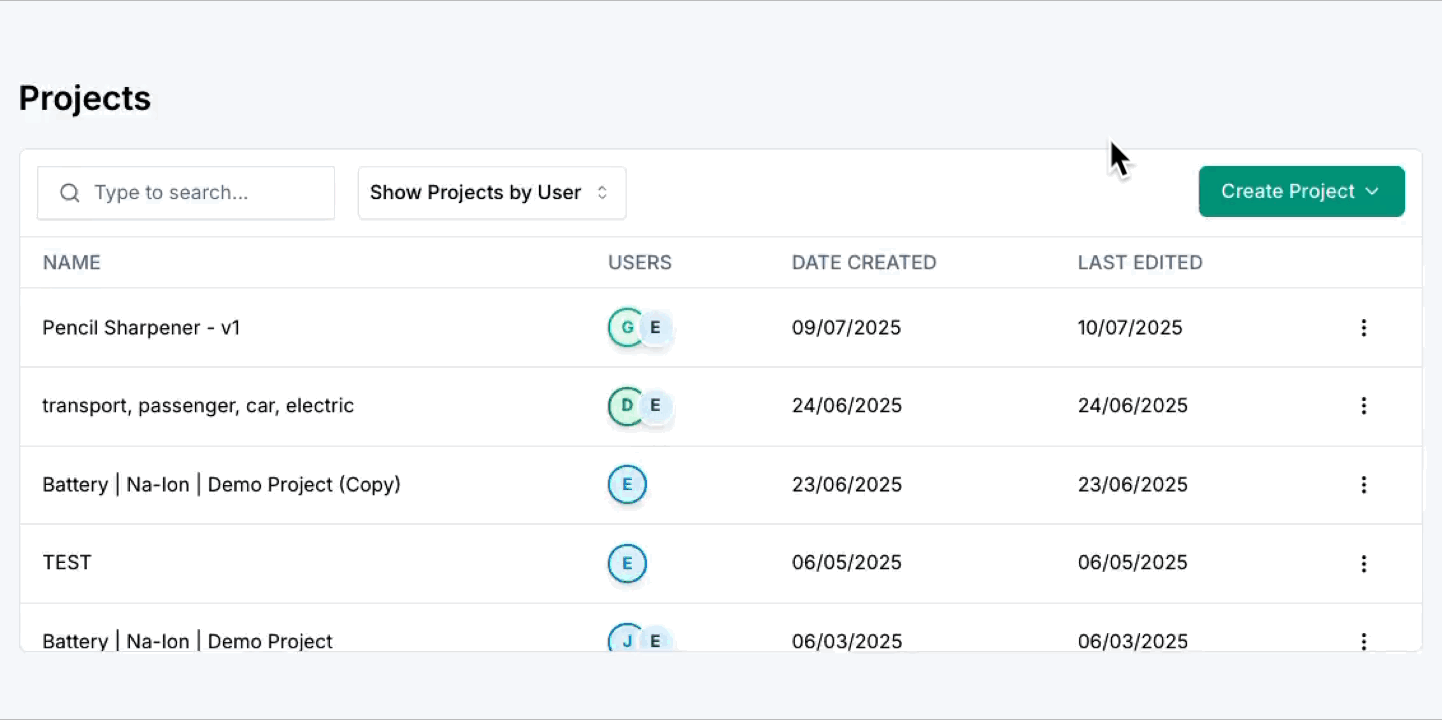1442x720 pixels.
Task: Open options menu for Pencil Sharpener - v1
Action: click(x=1363, y=328)
